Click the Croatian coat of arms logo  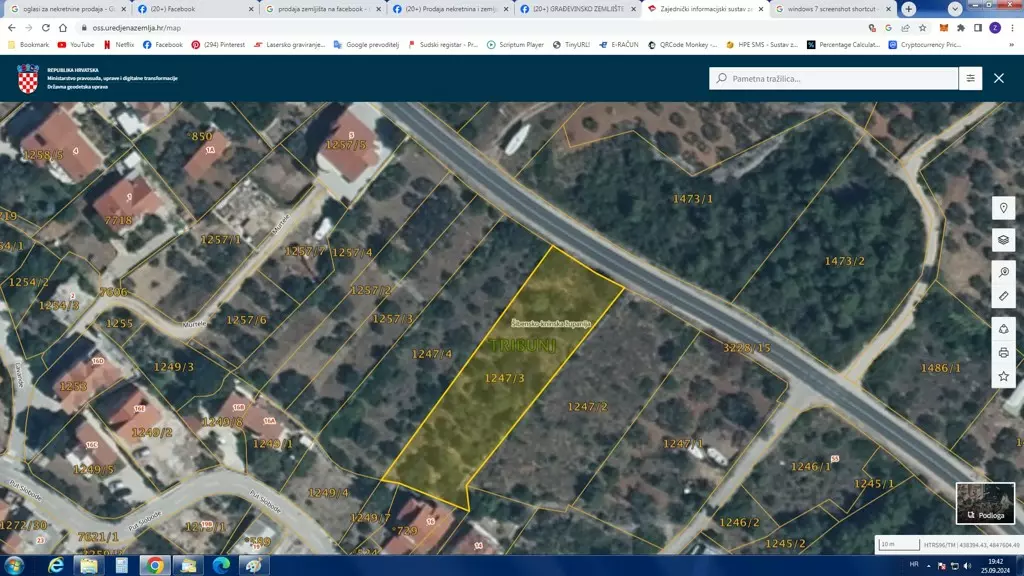tap(28, 78)
